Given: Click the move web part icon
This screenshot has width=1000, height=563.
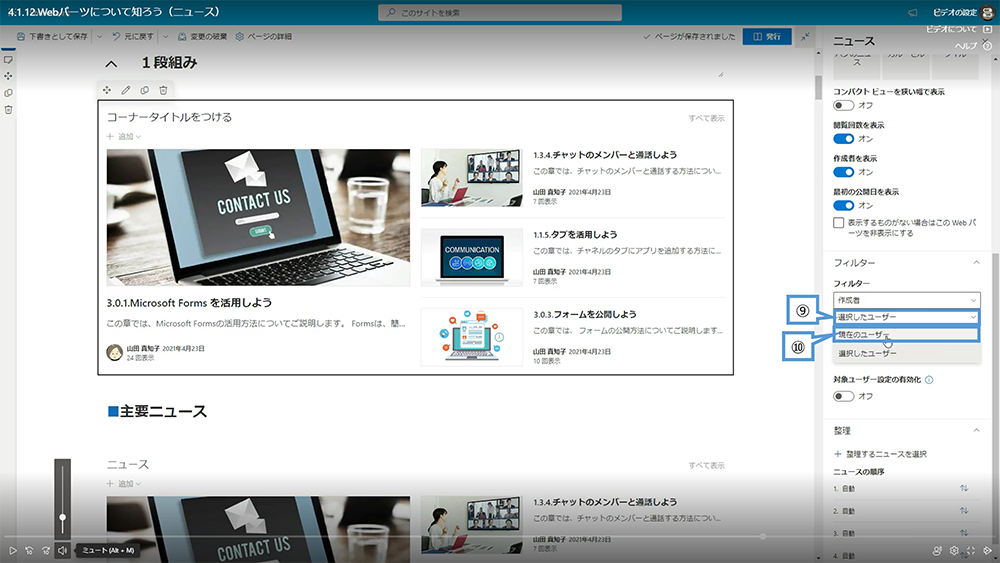Looking at the screenshot, I should 107,91.
